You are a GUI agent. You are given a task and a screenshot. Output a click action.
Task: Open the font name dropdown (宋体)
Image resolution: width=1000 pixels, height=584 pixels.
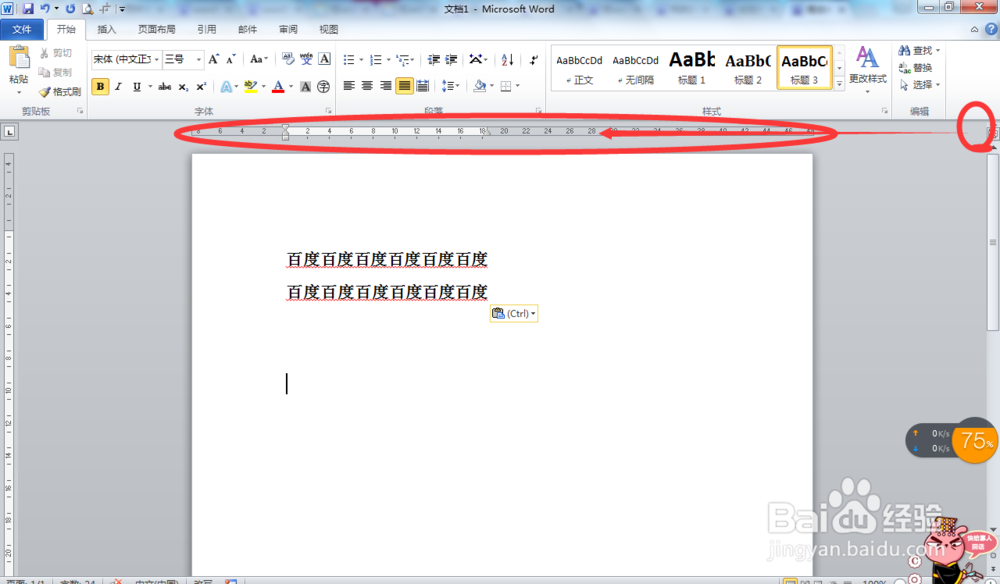pyautogui.click(x=156, y=59)
